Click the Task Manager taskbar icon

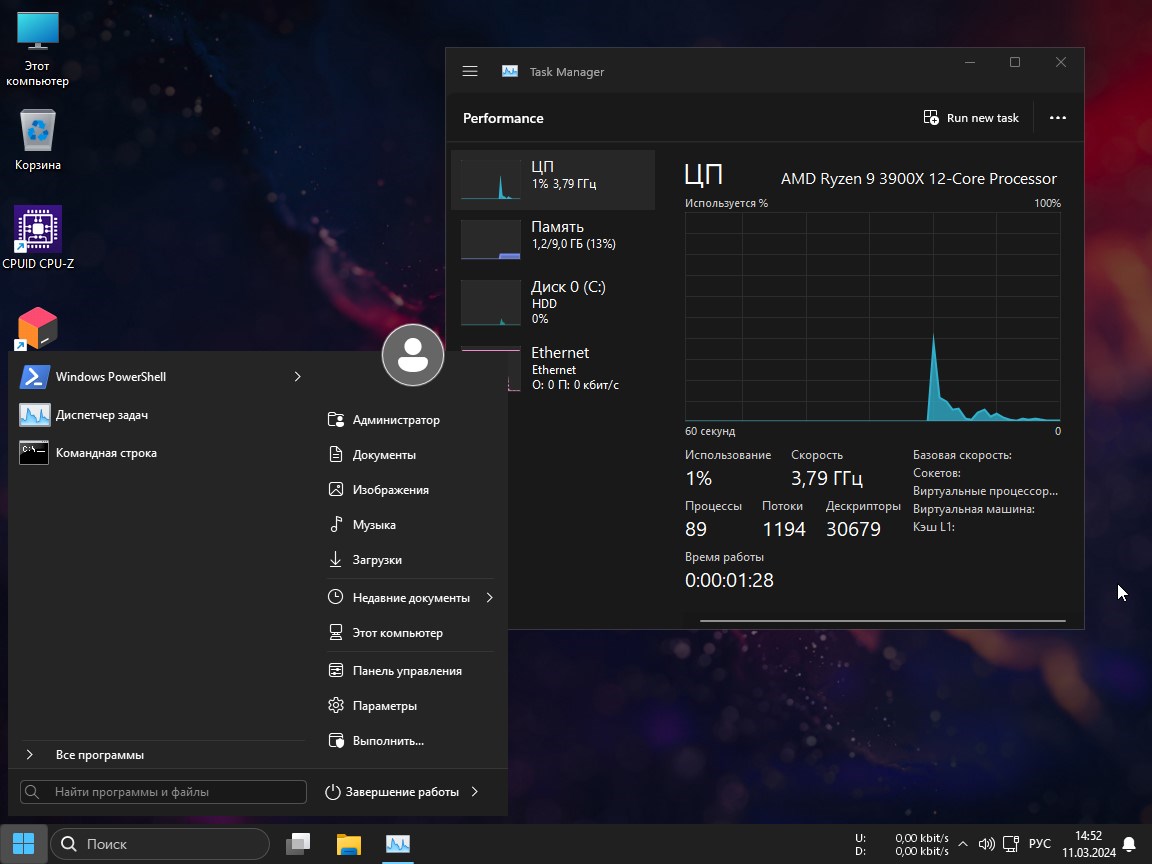(398, 844)
